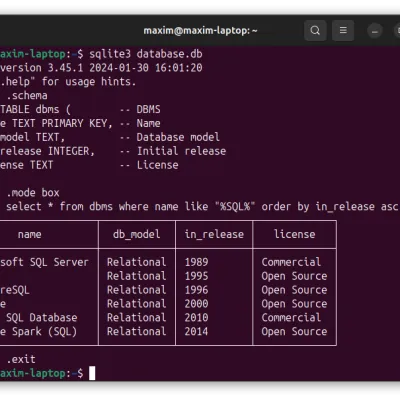Click the .help" for usage hints text
The width and height of the screenshot is (400, 400).
68,82
